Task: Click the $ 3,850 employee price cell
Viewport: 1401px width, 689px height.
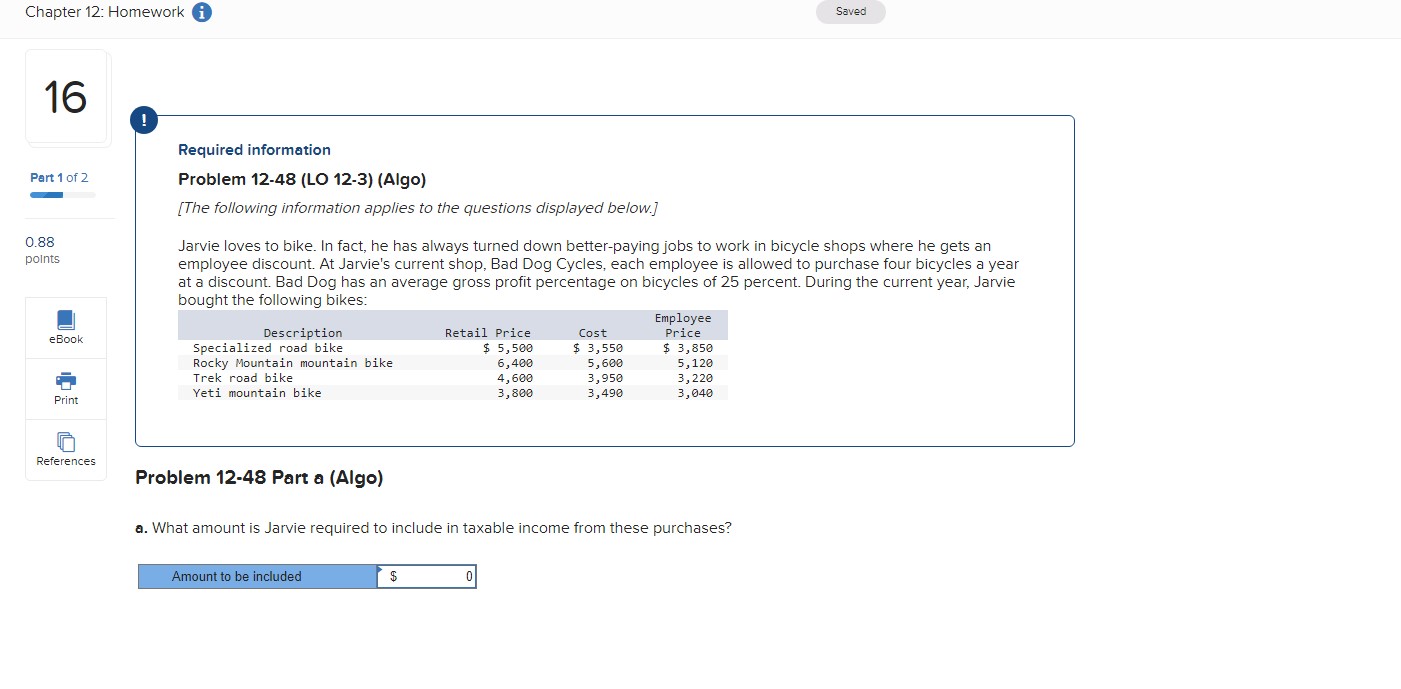Action: click(x=688, y=348)
